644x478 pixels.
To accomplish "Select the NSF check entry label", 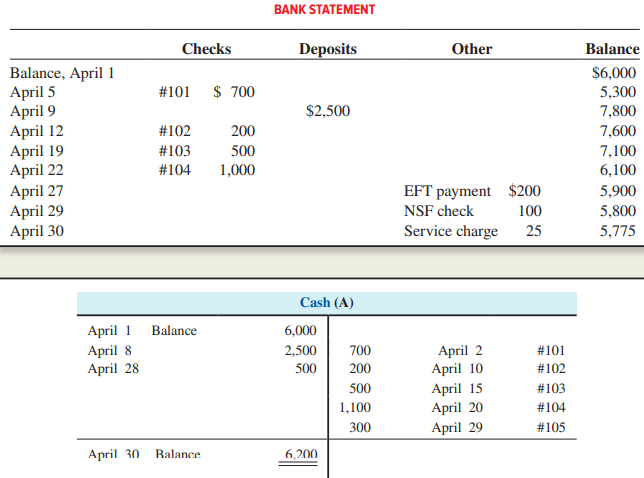I will tap(438, 211).
